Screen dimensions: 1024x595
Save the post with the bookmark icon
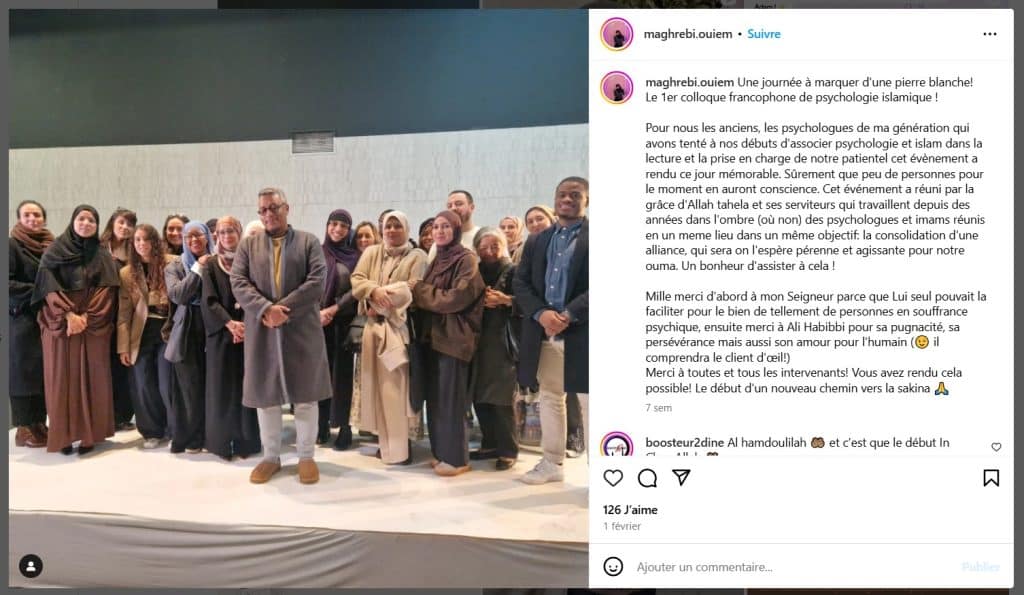[991, 478]
